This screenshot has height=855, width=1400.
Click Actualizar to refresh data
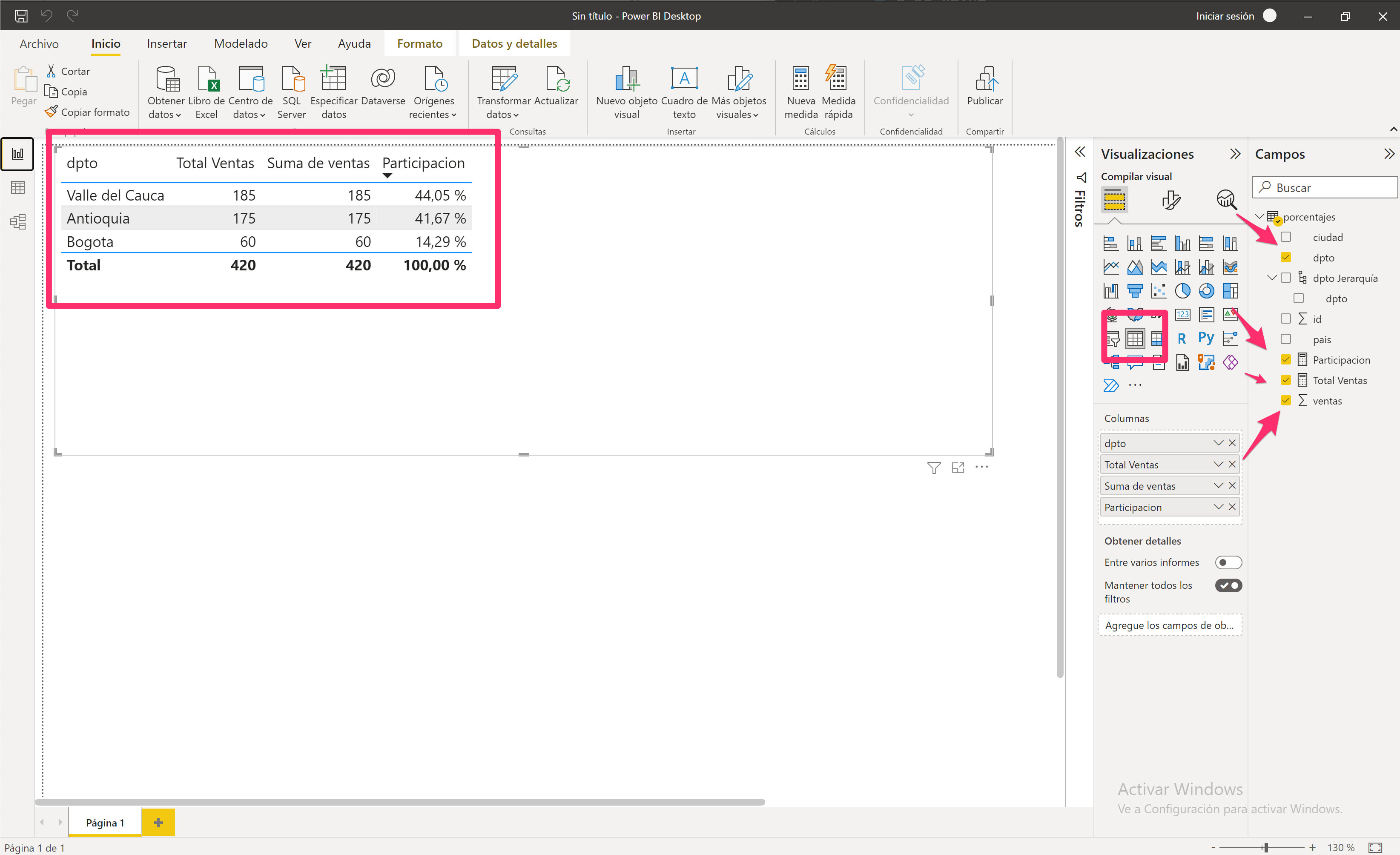[x=556, y=85]
